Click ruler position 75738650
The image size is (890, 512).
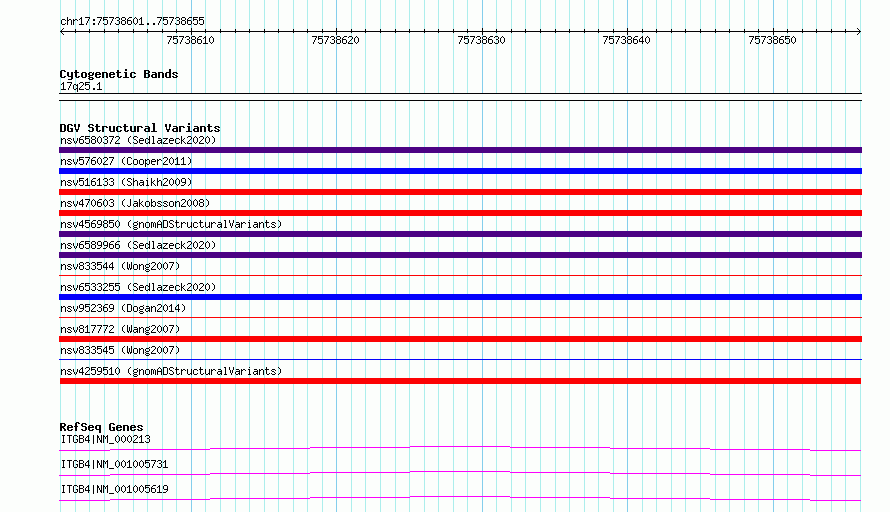[x=773, y=40]
